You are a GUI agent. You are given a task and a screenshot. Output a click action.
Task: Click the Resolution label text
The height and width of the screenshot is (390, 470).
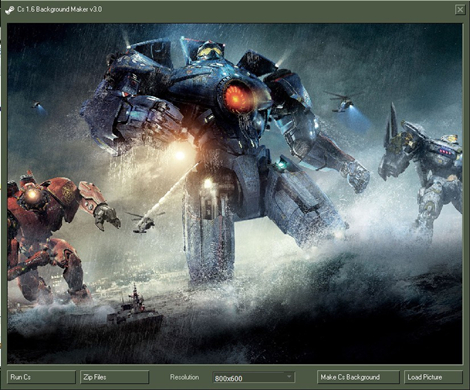tap(184, 377)
